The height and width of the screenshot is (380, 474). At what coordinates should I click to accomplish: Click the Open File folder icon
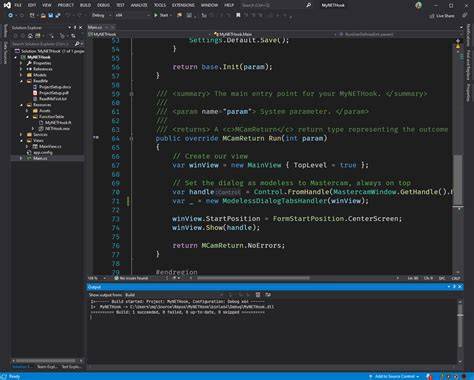pos(43,15)
